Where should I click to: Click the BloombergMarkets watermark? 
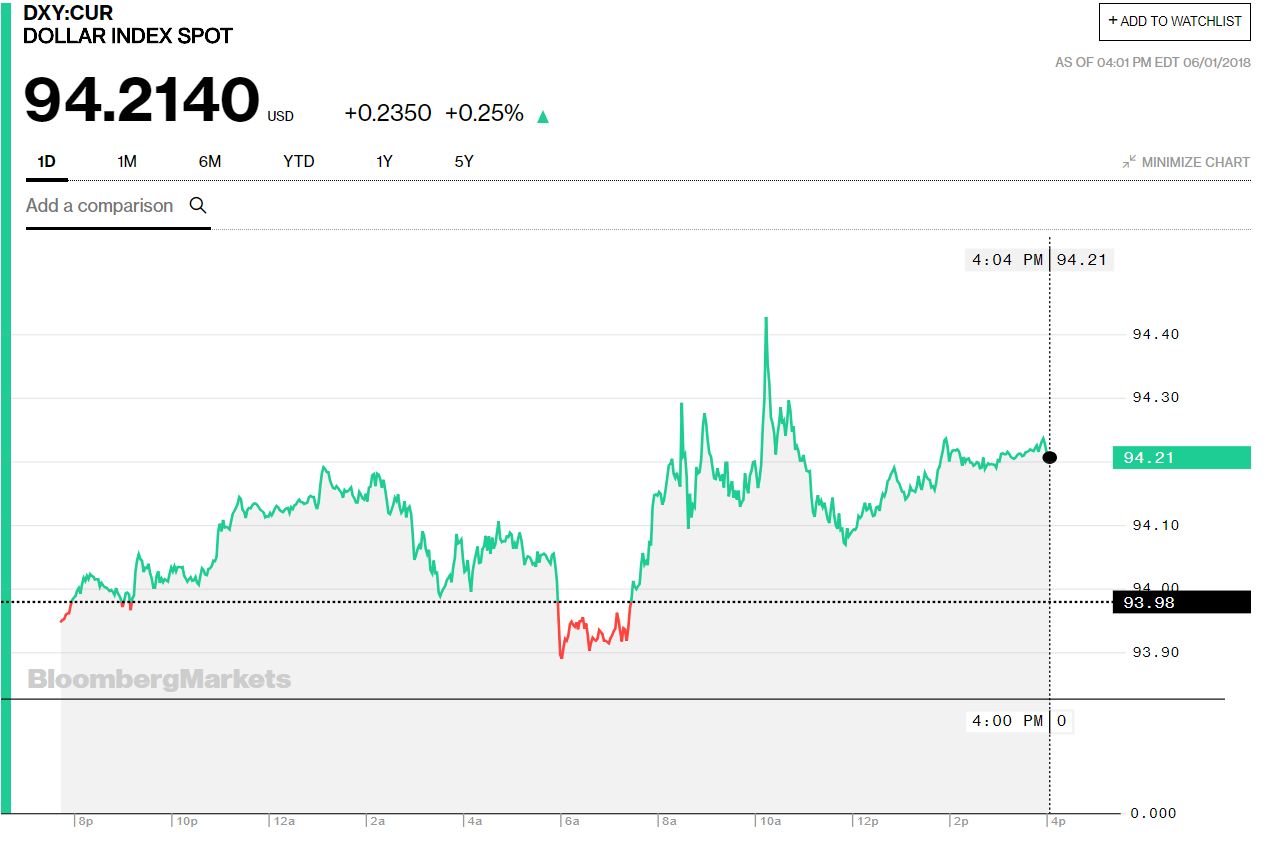point(157,678)
